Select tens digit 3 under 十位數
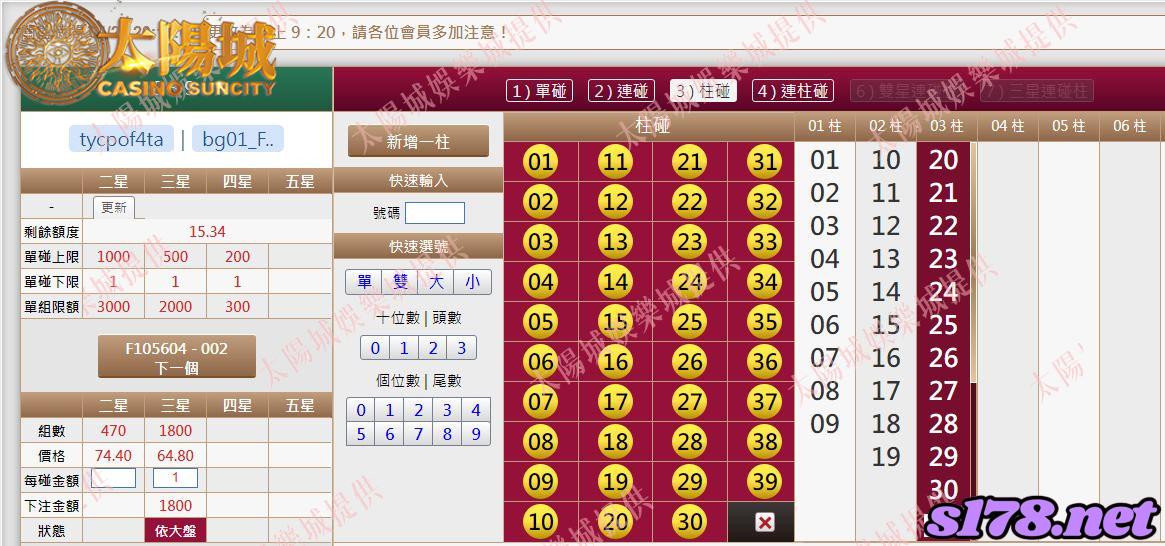Screen dimensions: 1165x546 pos(461,348)
